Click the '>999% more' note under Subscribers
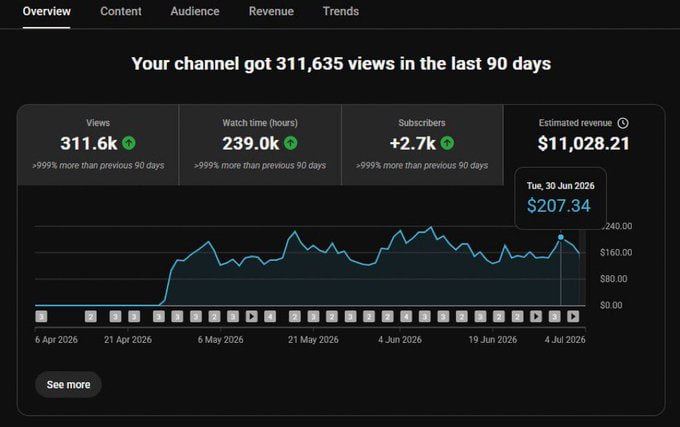680x427 pixels. pyautogui.click(x=422, y=166)
